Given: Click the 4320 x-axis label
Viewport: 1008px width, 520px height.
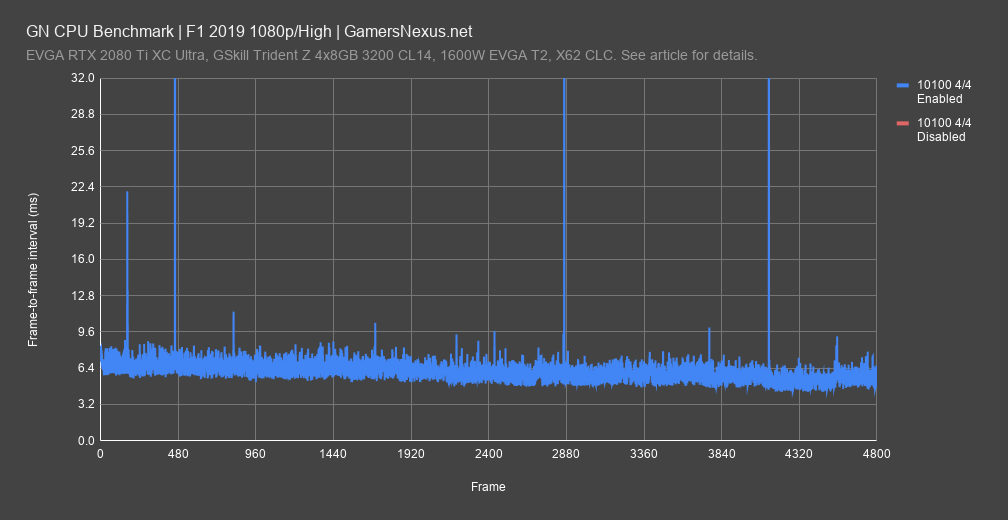Looking at the screenshot, I should [x=799, y=453].
